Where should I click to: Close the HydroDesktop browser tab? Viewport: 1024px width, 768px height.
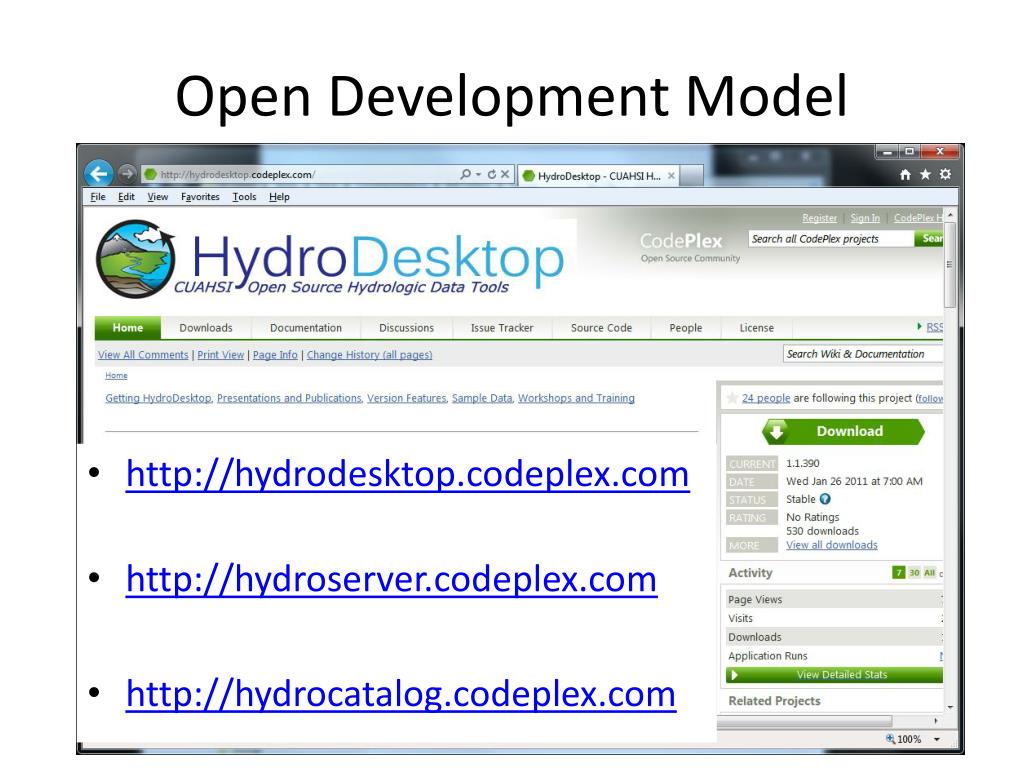671,176
